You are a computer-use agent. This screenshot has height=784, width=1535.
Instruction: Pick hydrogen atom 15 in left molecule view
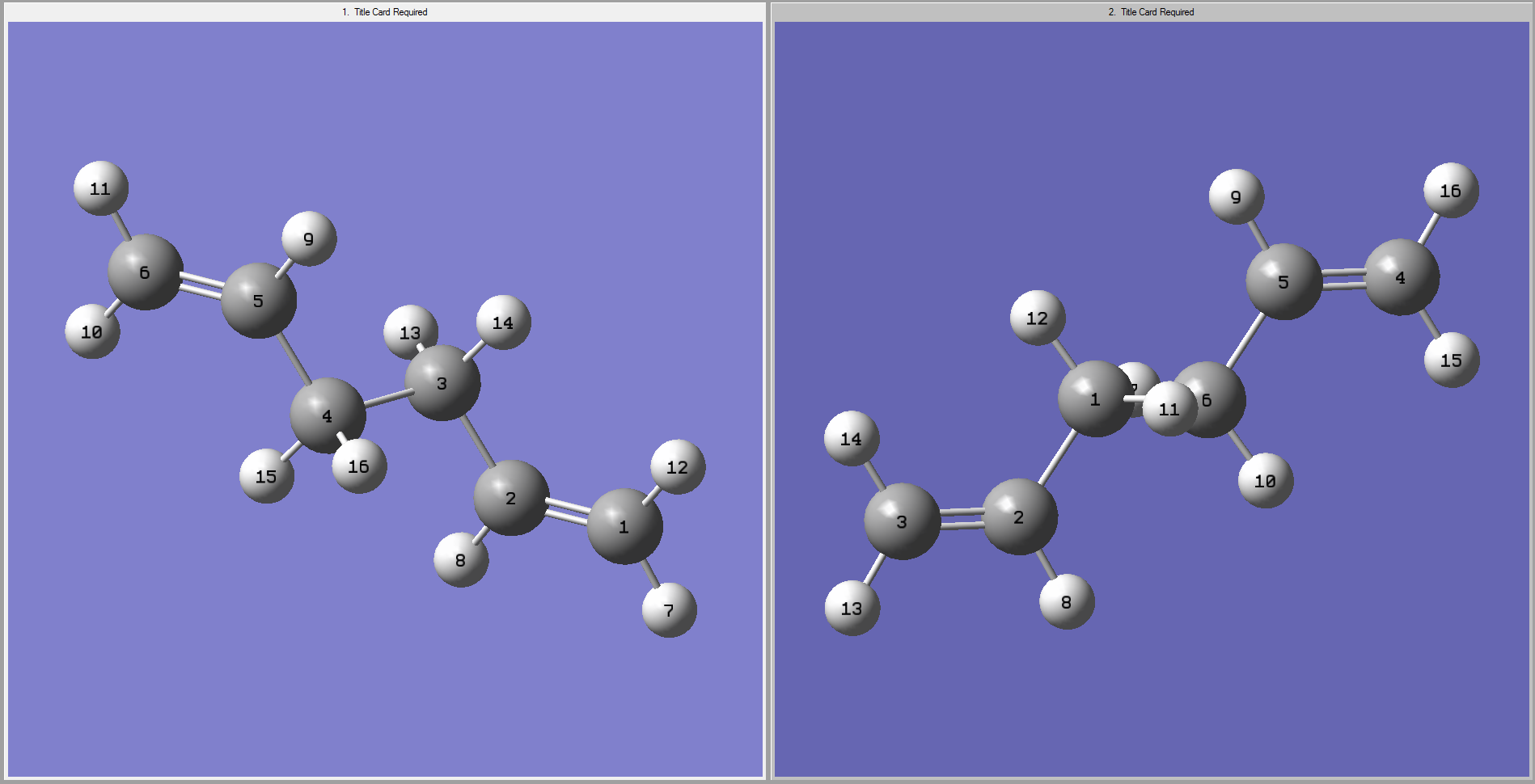pos(266,476)
